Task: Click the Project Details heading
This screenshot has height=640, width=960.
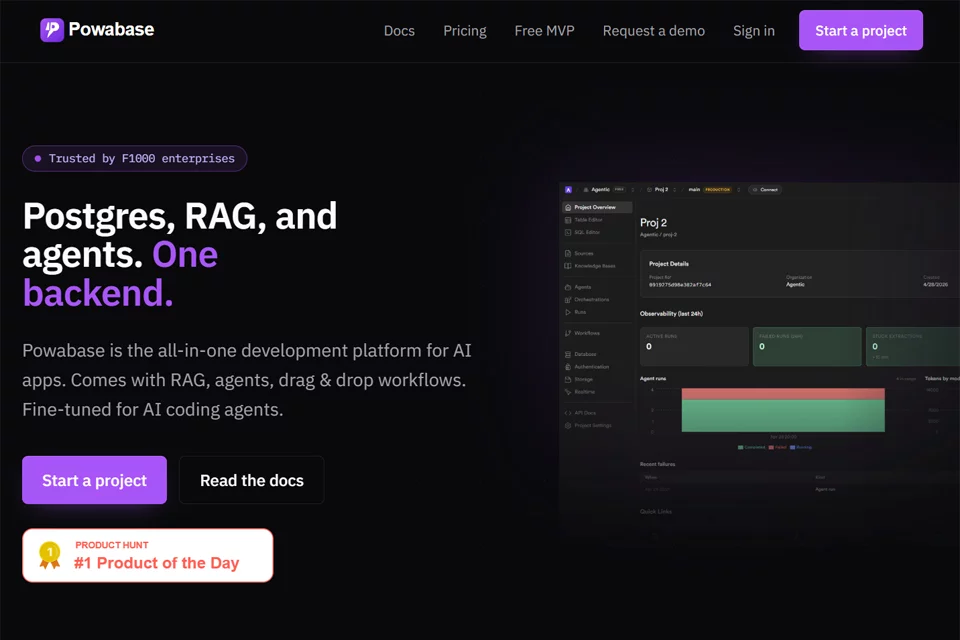Action: coord(669,264)
